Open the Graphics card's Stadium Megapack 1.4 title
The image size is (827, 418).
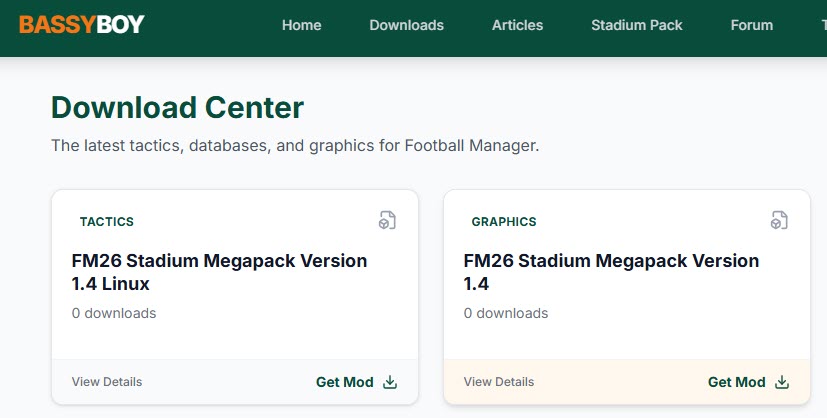coord(611,272)
